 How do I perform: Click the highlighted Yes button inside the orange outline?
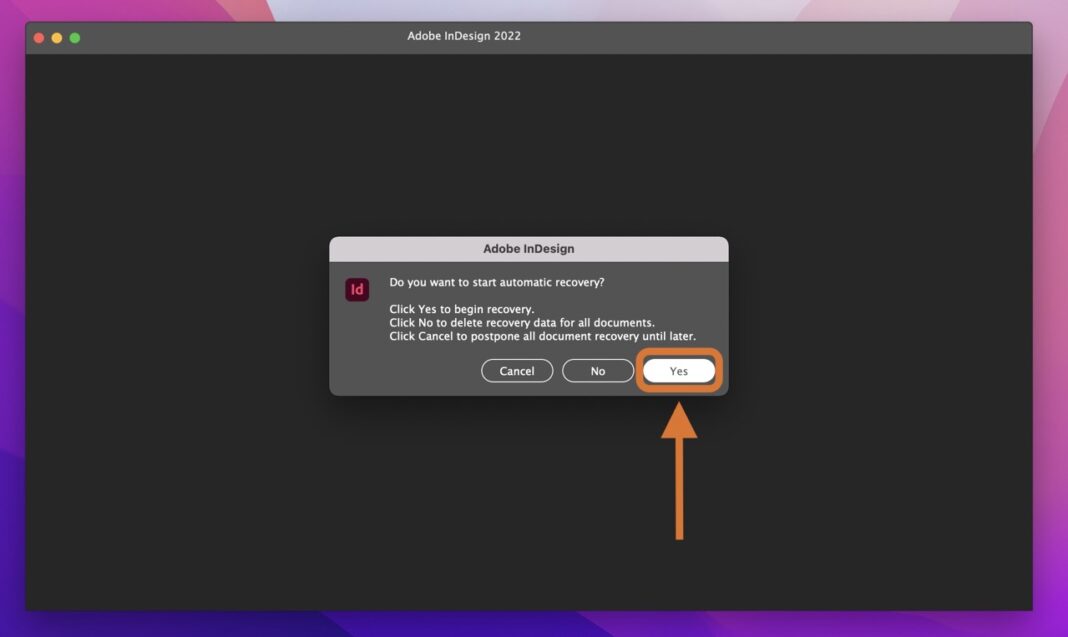pos(679,370)
